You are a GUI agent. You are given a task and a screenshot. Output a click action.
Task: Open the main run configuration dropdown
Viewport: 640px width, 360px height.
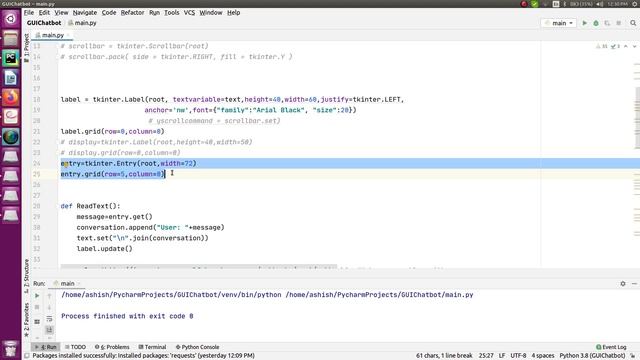559,23
